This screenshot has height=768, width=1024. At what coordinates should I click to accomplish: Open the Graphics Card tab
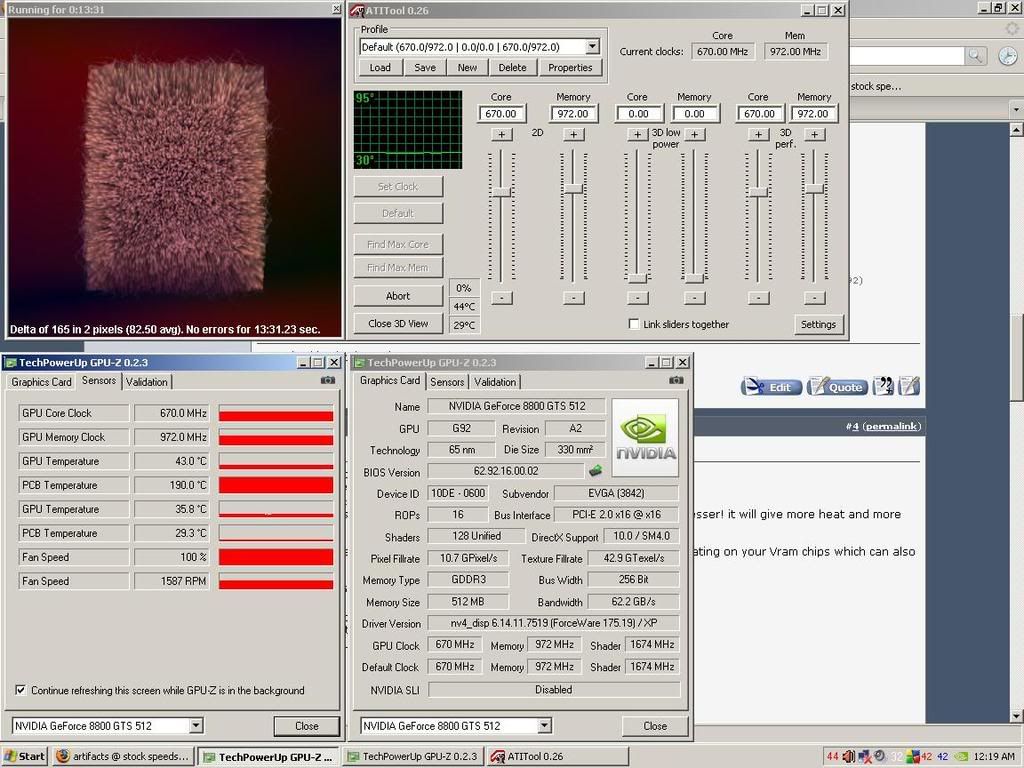(x=389, y=381)
